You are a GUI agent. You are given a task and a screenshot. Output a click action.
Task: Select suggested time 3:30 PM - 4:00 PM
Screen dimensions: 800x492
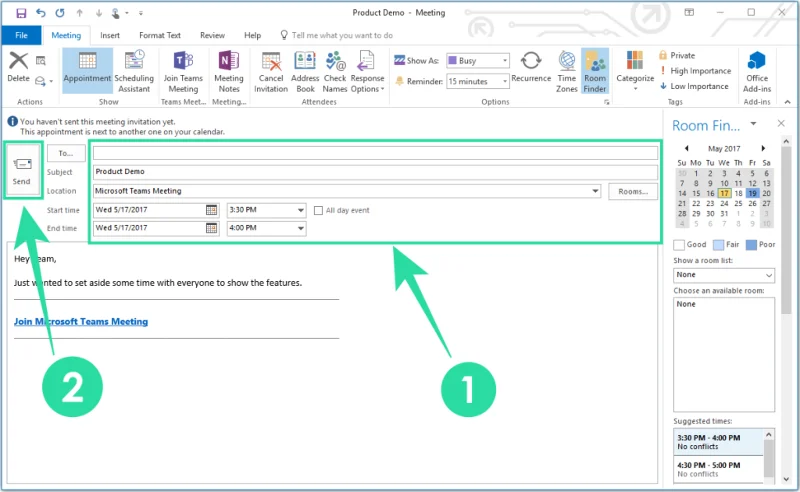[718, 442]
